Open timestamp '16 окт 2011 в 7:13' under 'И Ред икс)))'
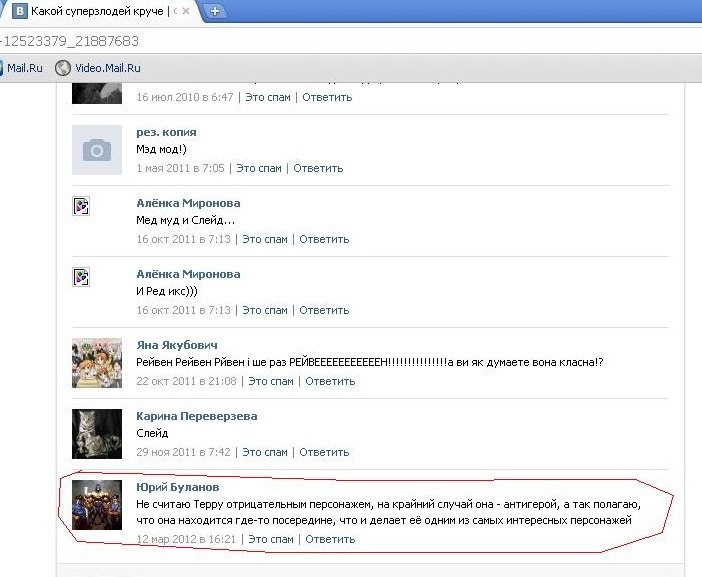Image resolution: width=702 pixels, height=577 pixels. pyautogui.click(x=184, y=310)
